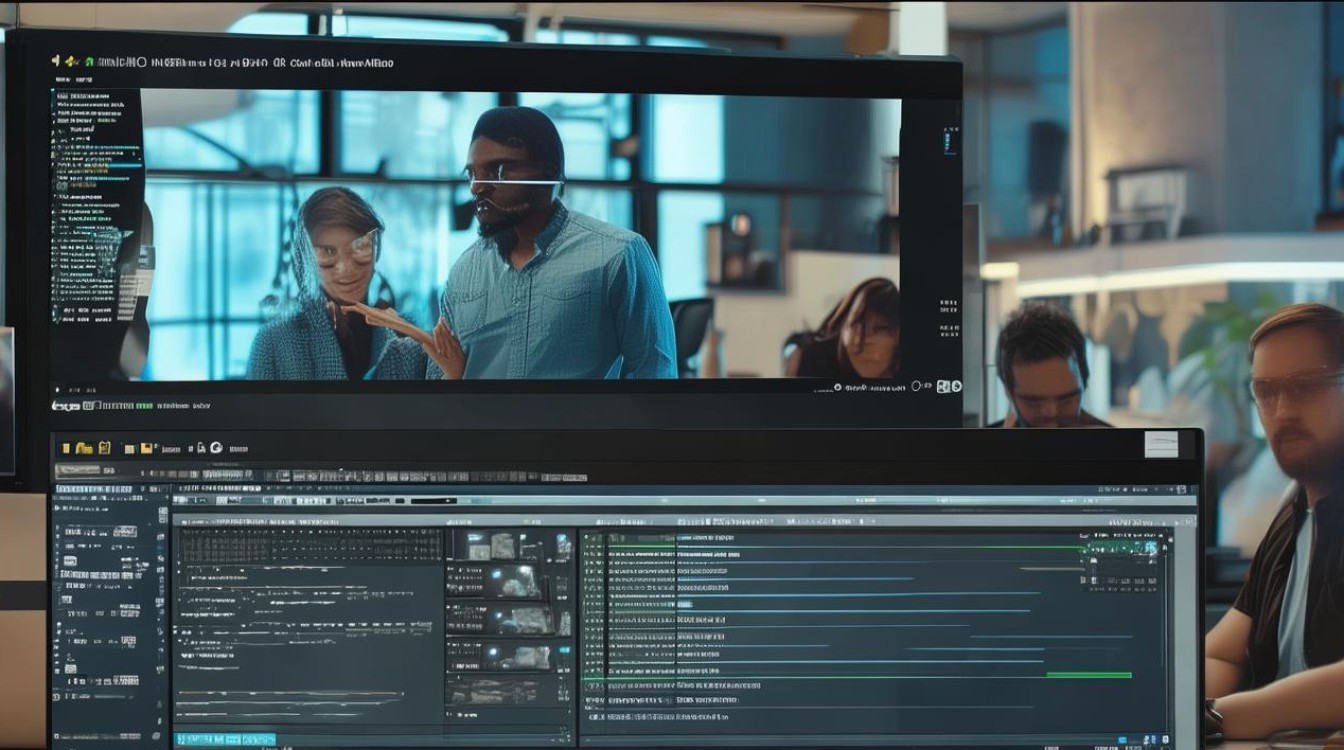The height and width of the screenshot is (750, 1344).
Task: Click the yellow clipboard icon beside the folder
Action: pyautogui.click(x=104, y=449)
